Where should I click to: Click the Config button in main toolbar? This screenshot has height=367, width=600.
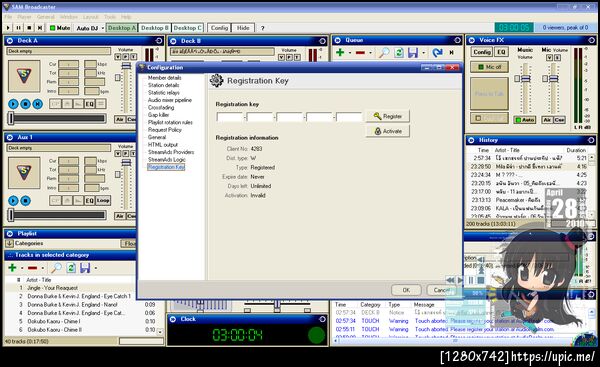(x=219, y=28)
